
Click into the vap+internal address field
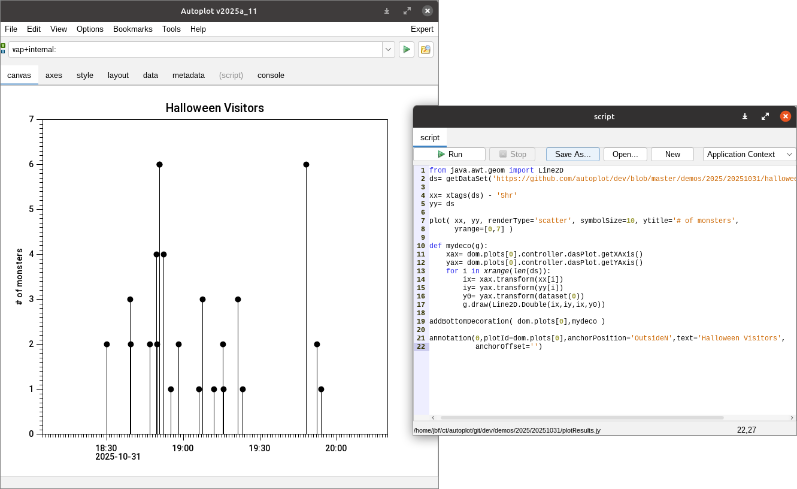(x=195, y=49)
